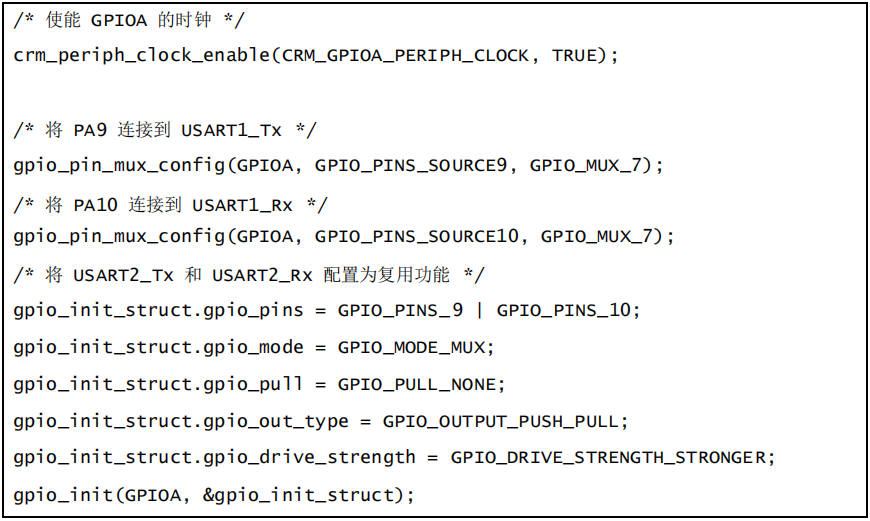This screenshot has width=870, height=521.
Task: Click the USART2_Tx and USART2_Rx comment
Action: pos(250,275)
